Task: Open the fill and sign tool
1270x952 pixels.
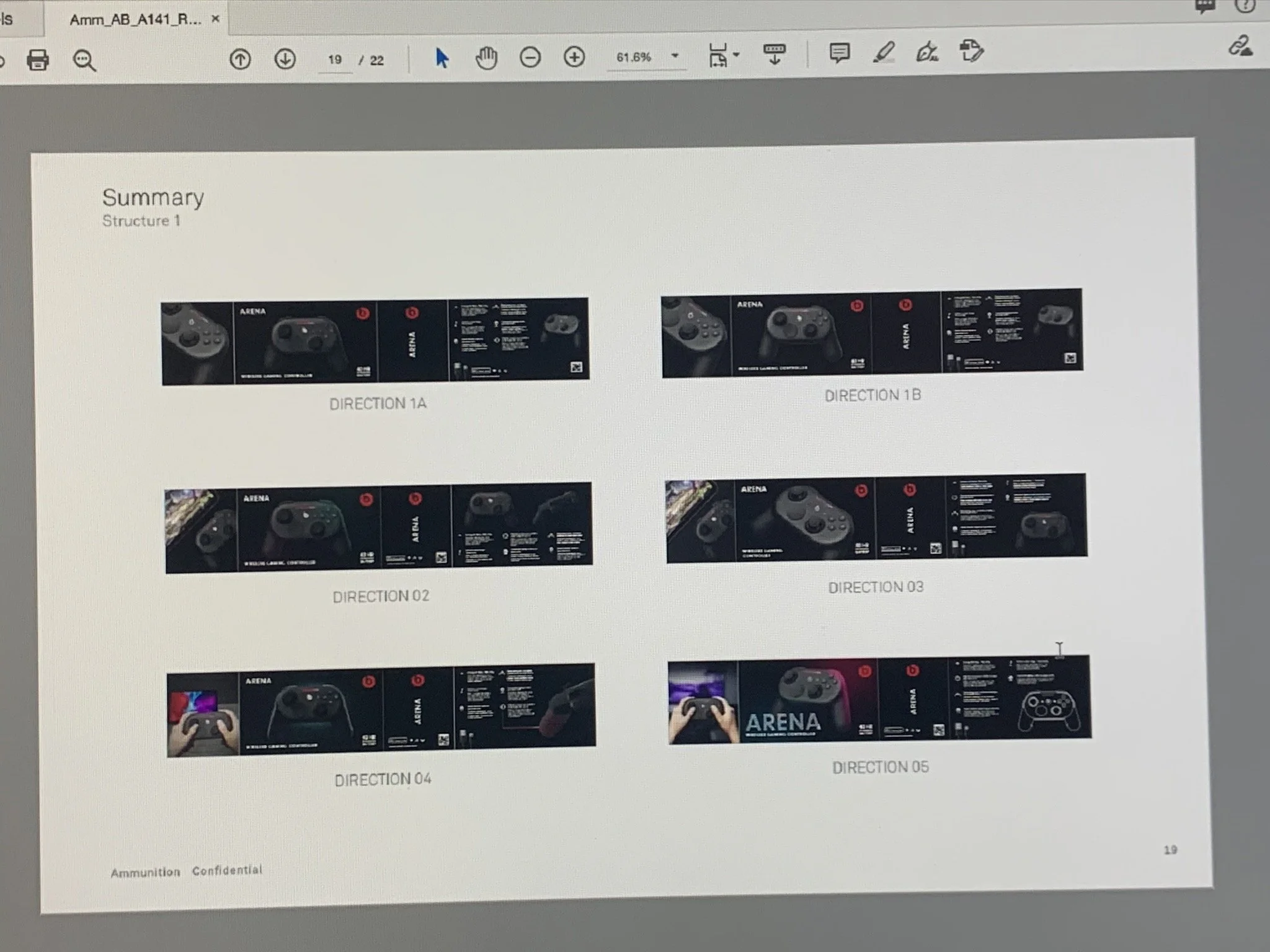Action: tap(927, 53)
